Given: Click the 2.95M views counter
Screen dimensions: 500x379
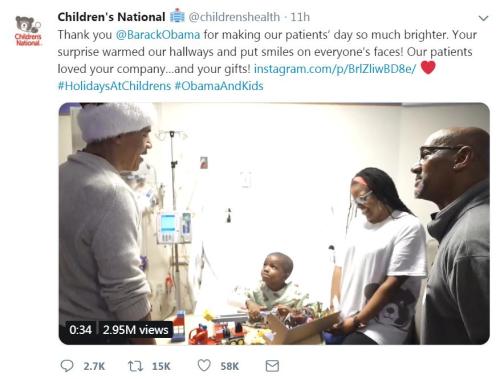Looking at the screenshot, I should [x=135, y=330].
